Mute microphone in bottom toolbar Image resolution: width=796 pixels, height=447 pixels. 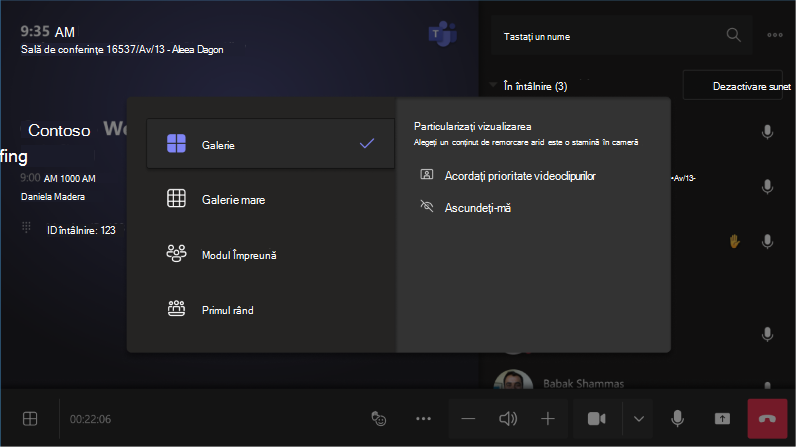coord(677,419)
